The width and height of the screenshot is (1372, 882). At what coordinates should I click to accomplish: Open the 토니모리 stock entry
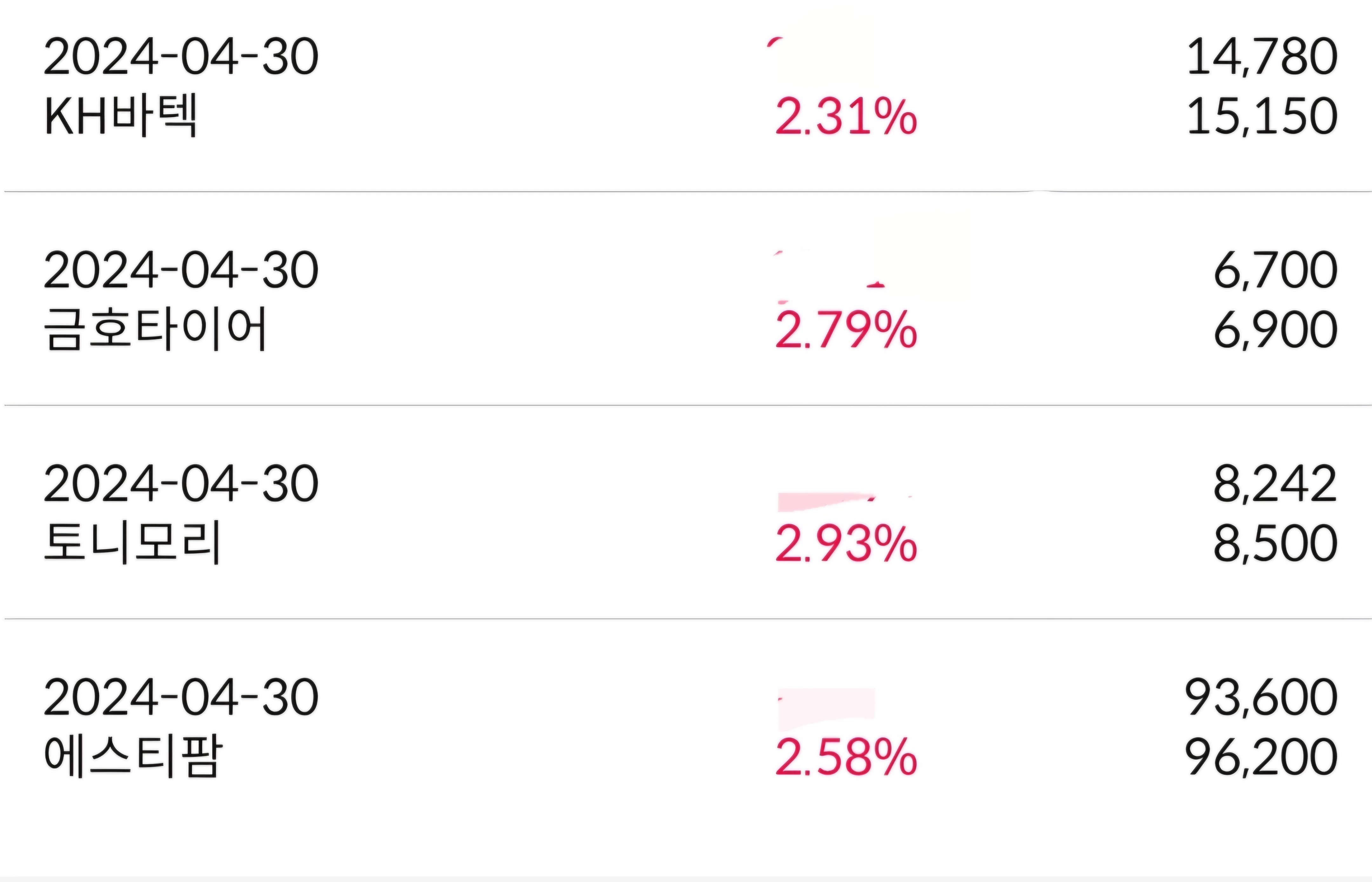pos(132,543)
